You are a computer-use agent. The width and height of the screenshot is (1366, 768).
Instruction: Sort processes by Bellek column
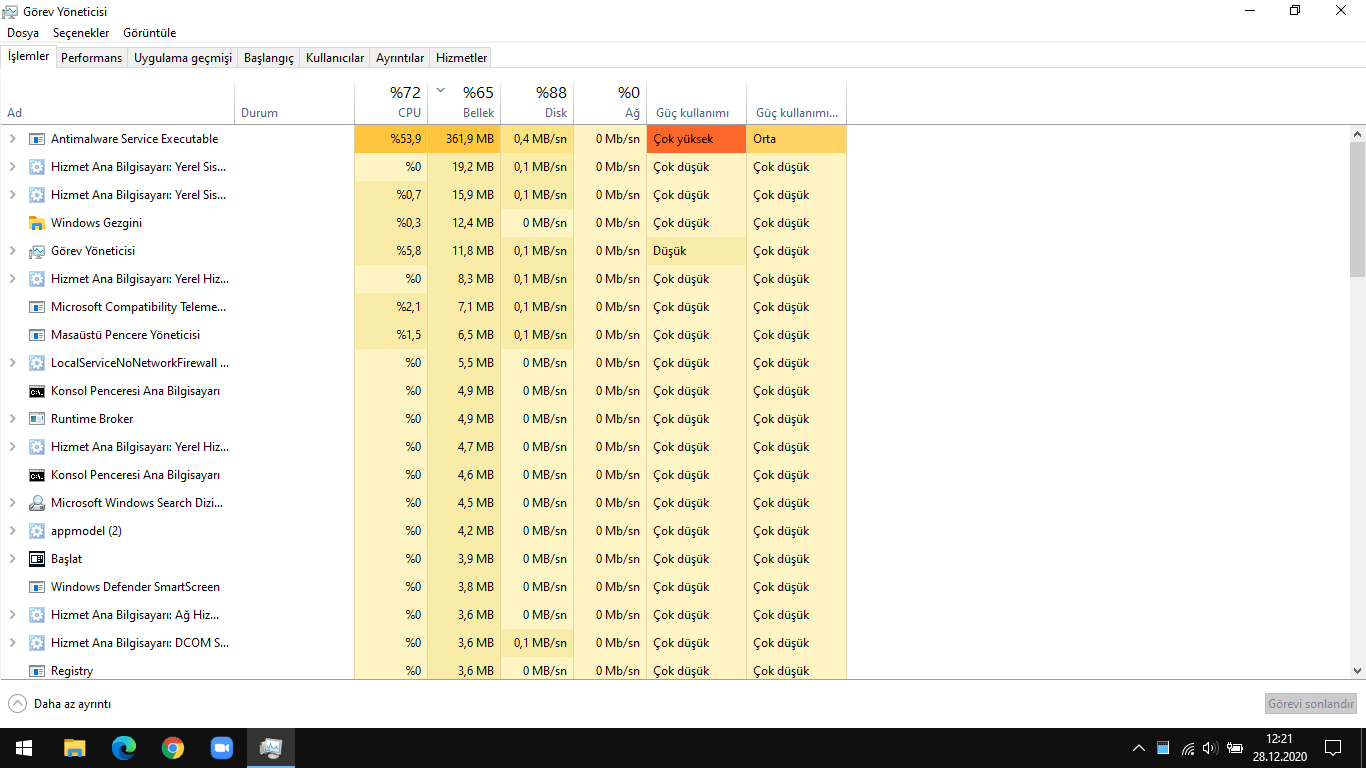click(x=464, y=103)
